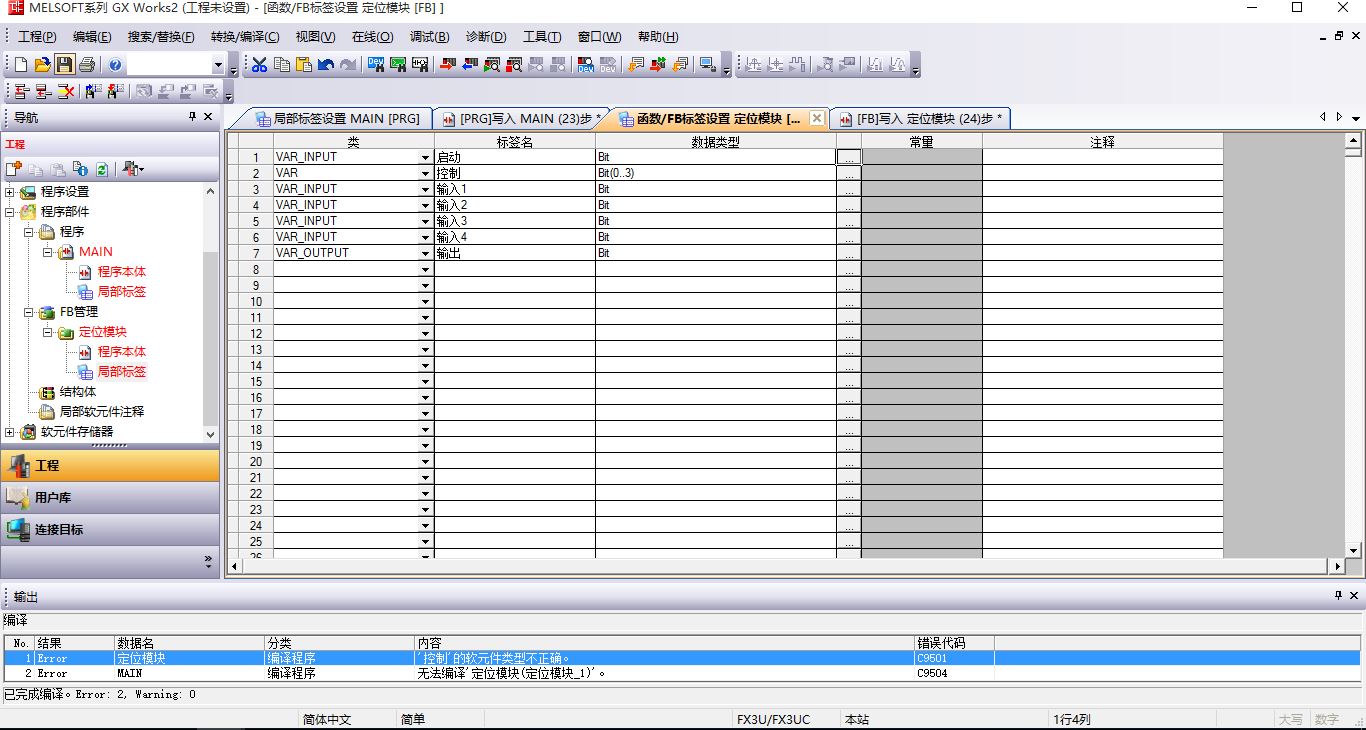This screenshot has width=1366, height=730.
Task: Click the Save project toolbar icon
Action: [x=64, y=65]
